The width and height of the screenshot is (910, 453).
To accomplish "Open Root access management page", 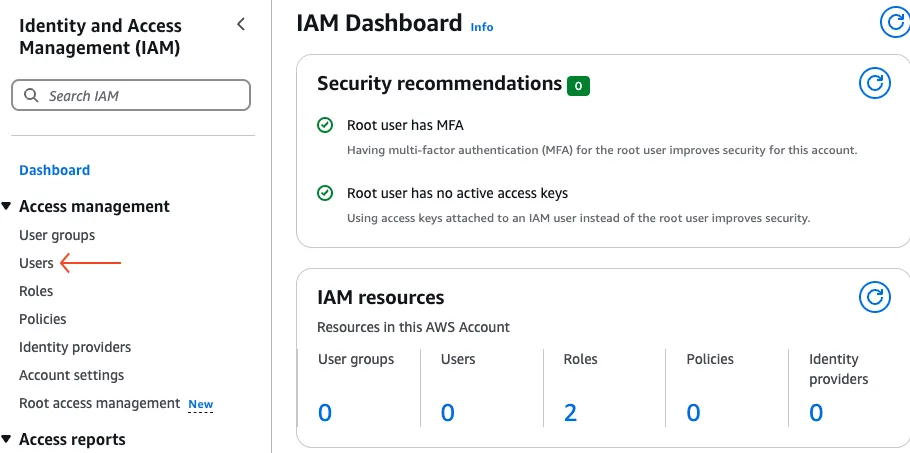I will (x=99, y=403).
